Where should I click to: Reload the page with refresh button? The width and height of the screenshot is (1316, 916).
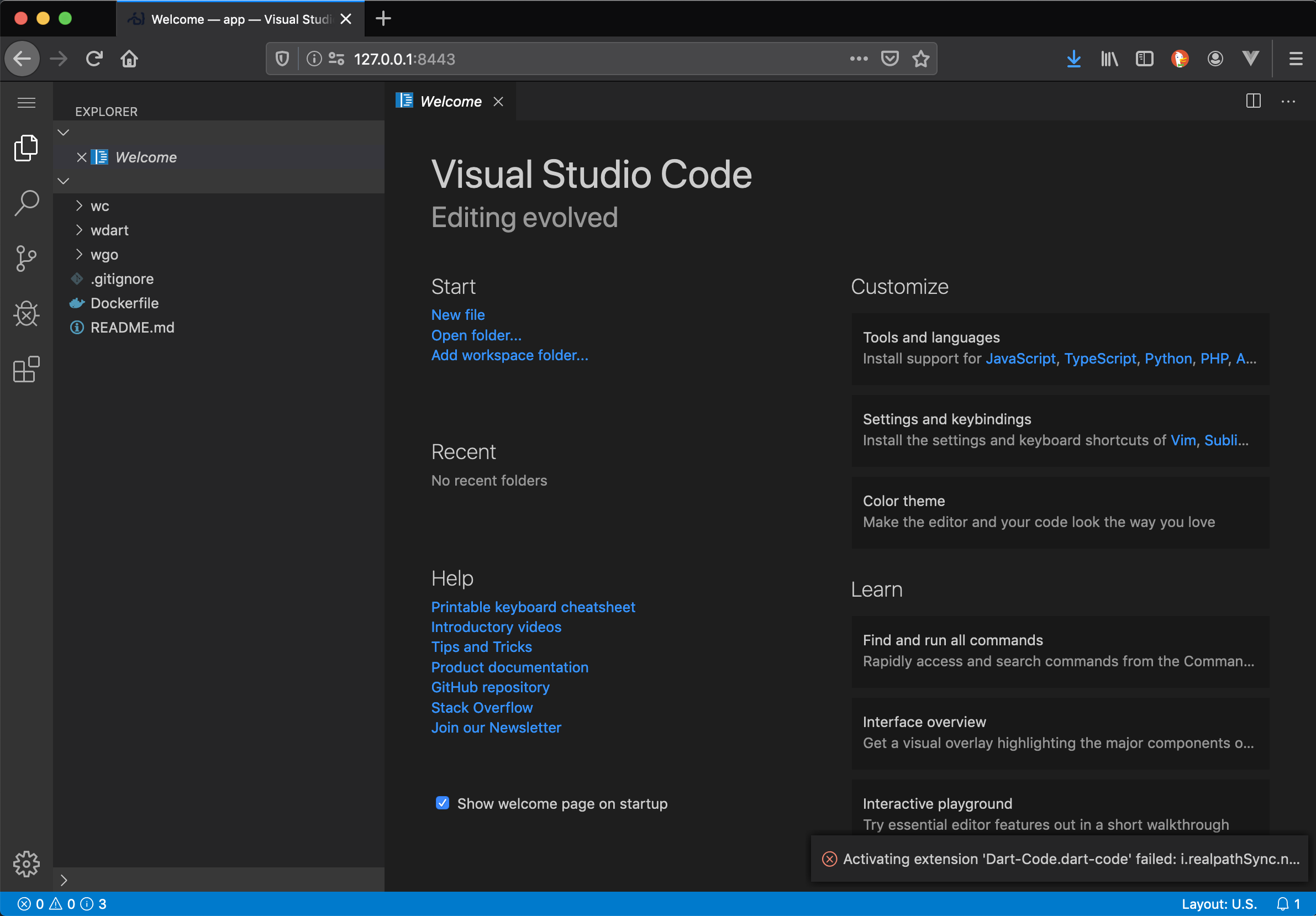94,59
